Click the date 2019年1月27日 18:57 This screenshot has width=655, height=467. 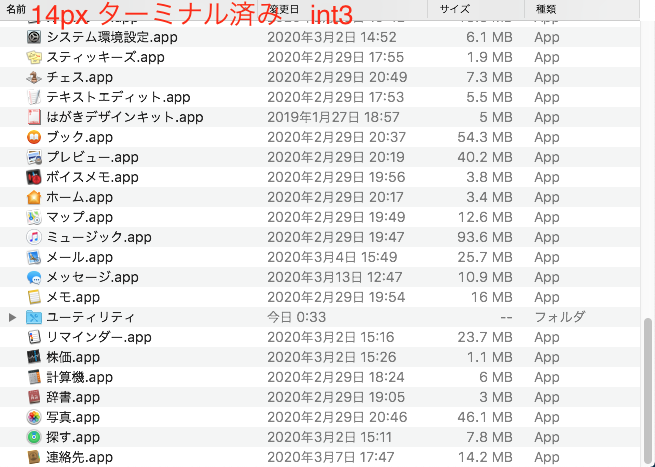click(333, 117)
